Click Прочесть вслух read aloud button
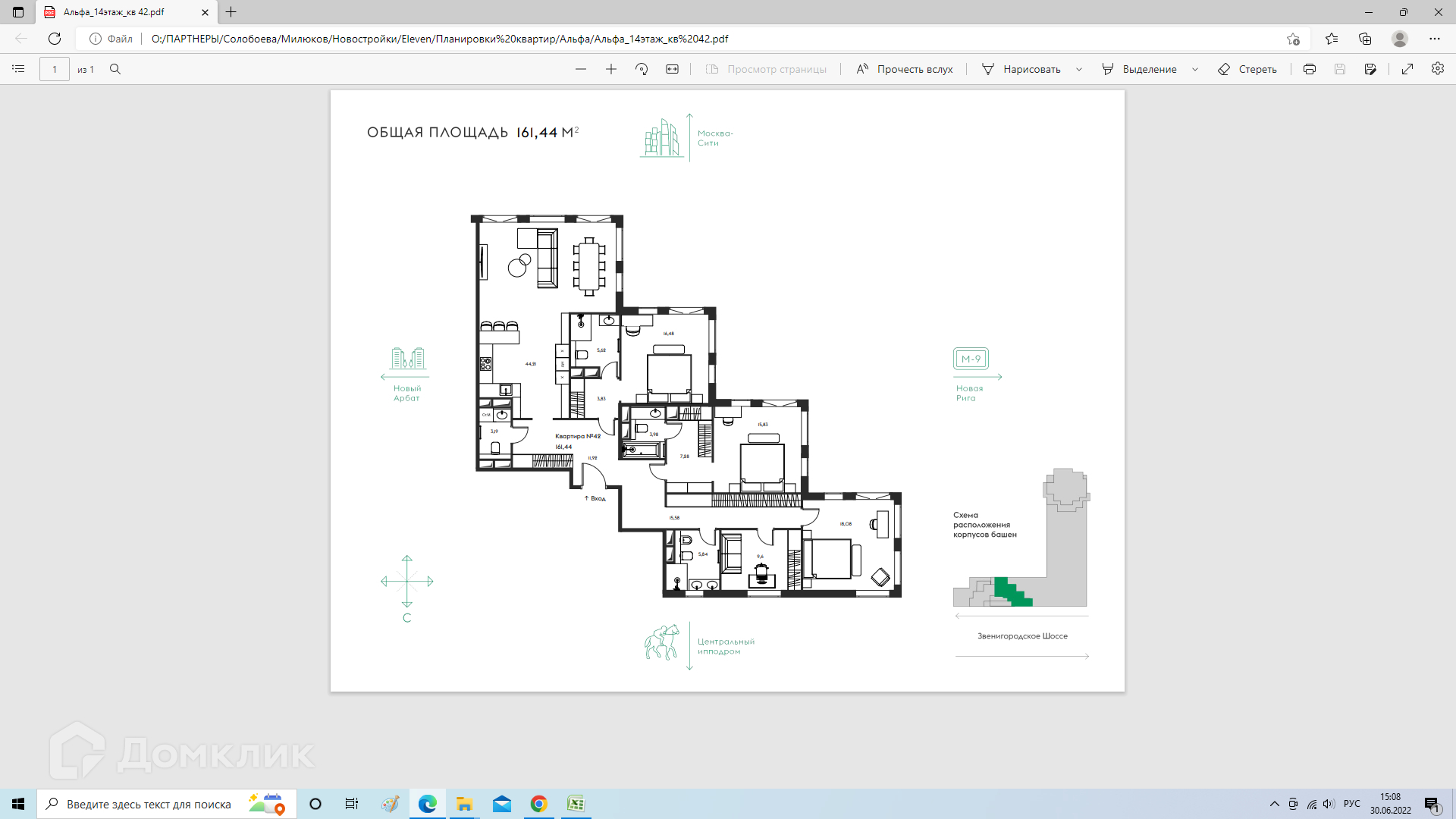This screenshot has width=1456, height=819. [x=905, y=69]
